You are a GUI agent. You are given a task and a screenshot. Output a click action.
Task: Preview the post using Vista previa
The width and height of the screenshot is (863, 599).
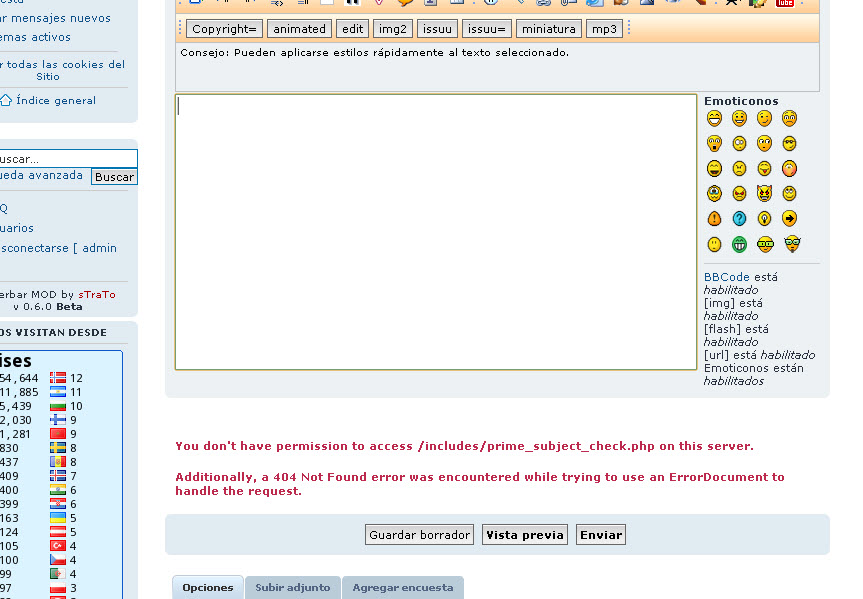(x=524, y=534)
